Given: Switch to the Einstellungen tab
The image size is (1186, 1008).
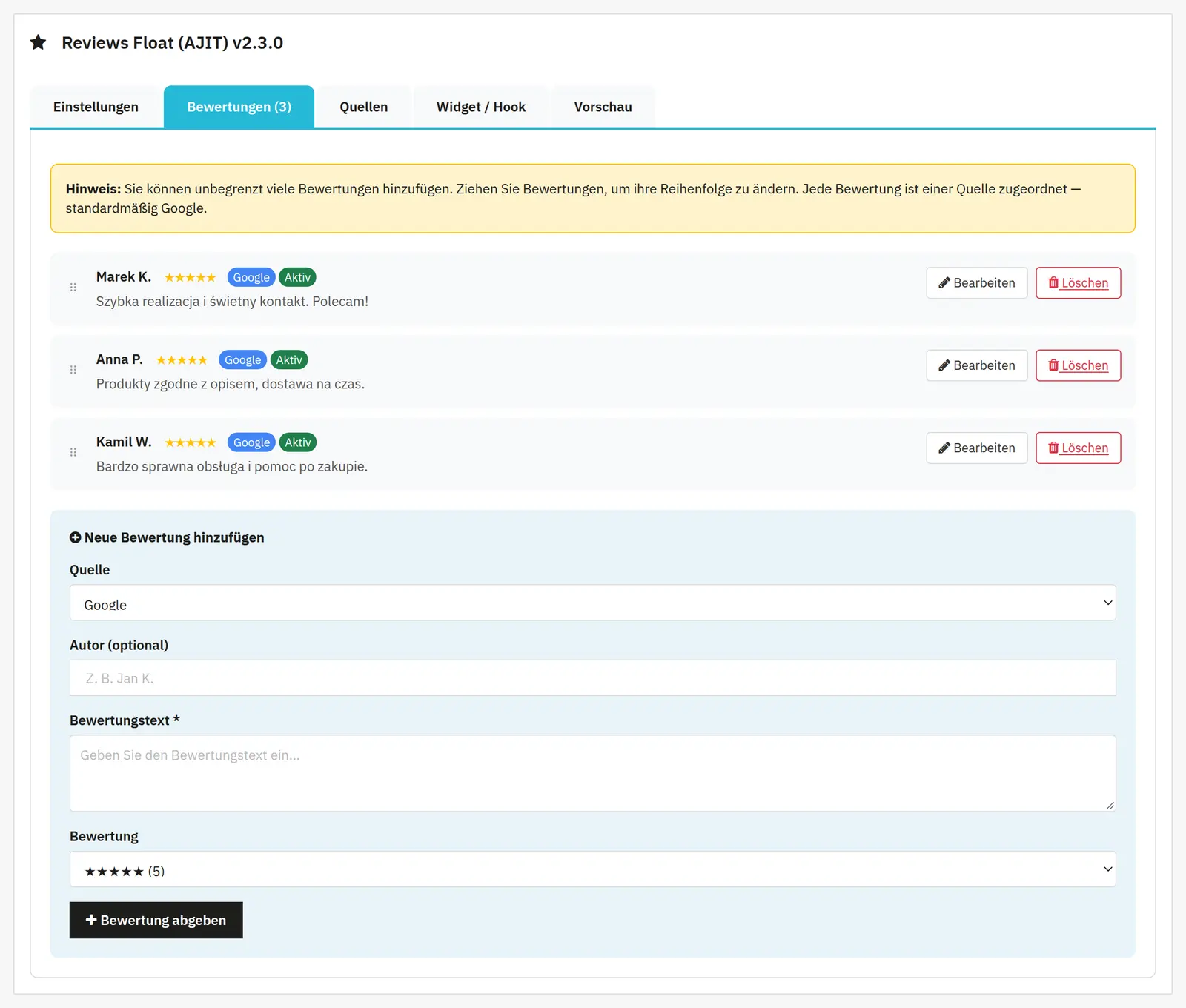Looking at the screenshot, I should [x=96, y=107].
